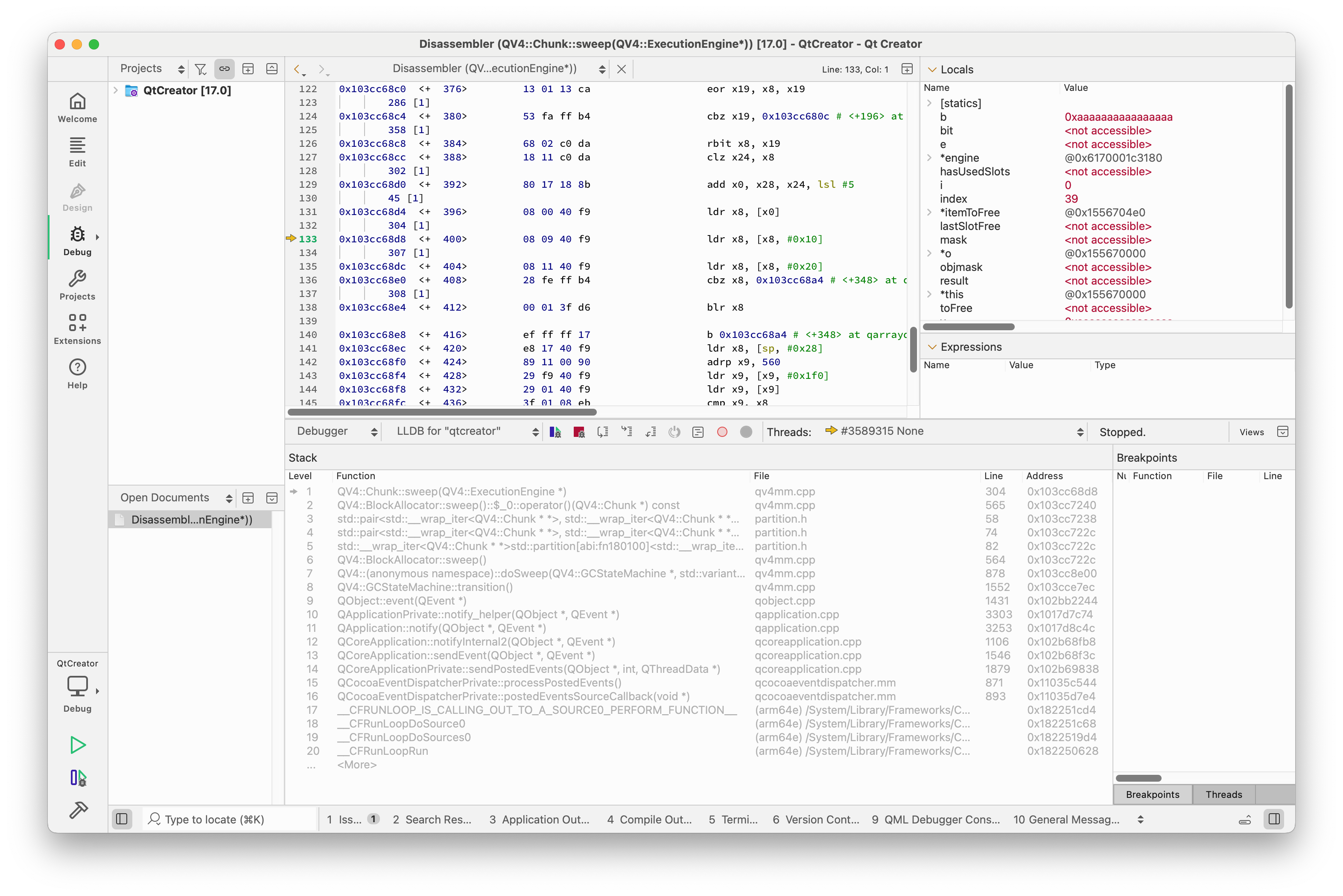
Task: Select the Debug mode with bug icon
Action: [77, 241]
